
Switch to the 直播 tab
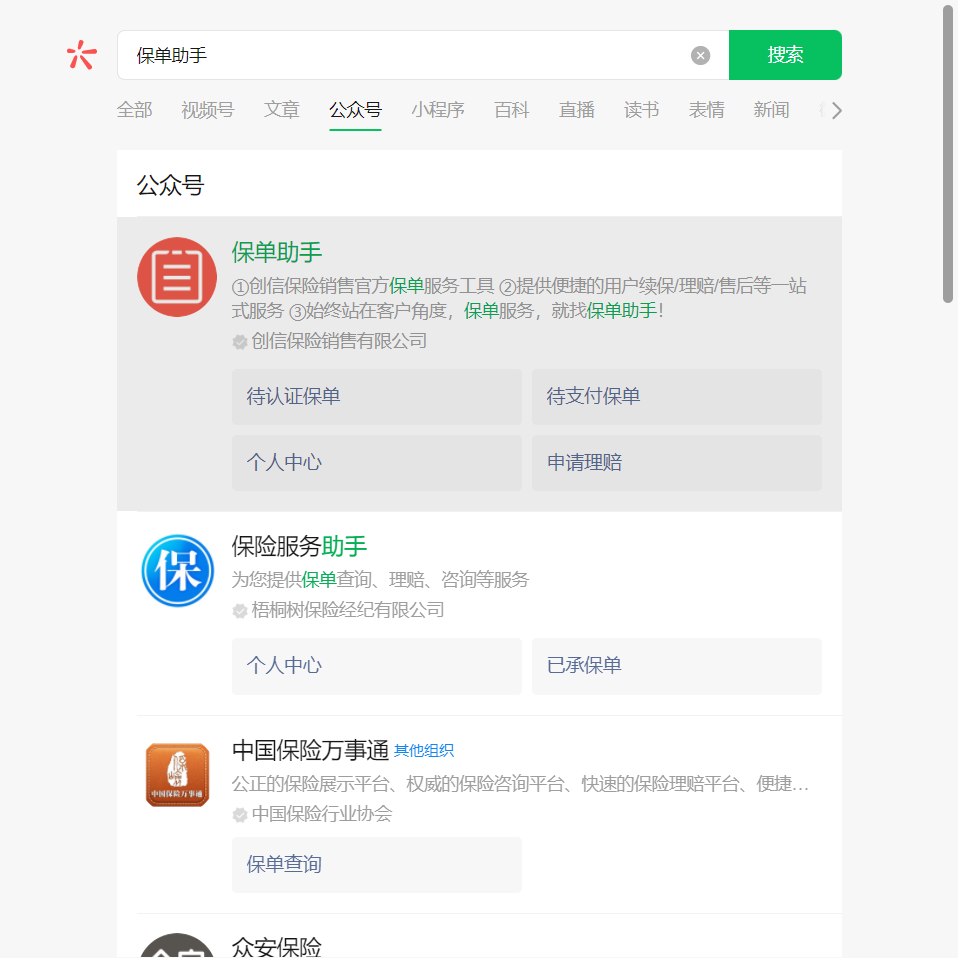click(x=577, y=110)
